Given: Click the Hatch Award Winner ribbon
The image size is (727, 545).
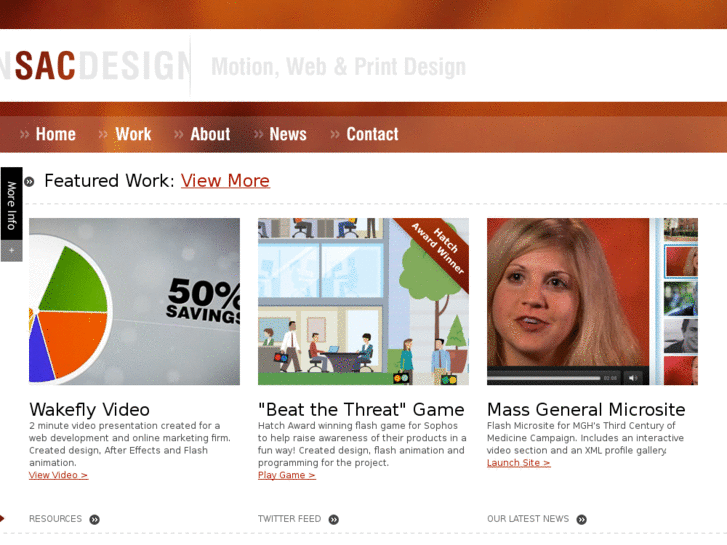Looking at the screenshot, I should pos(439,248).
